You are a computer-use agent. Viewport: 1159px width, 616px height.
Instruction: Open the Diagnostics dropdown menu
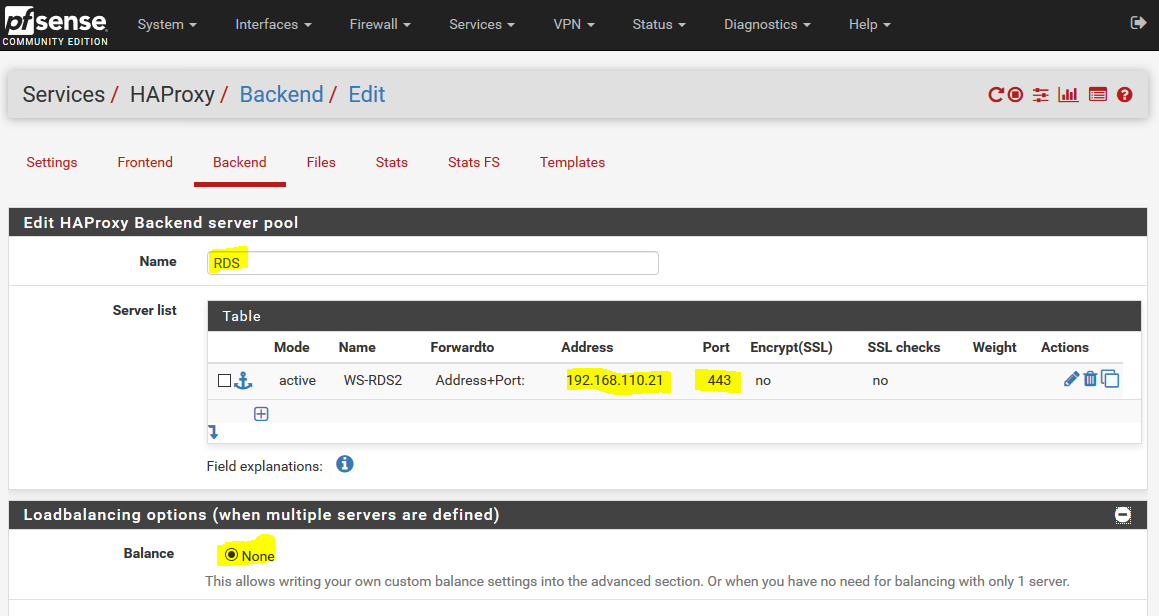(x=767, y=24)
